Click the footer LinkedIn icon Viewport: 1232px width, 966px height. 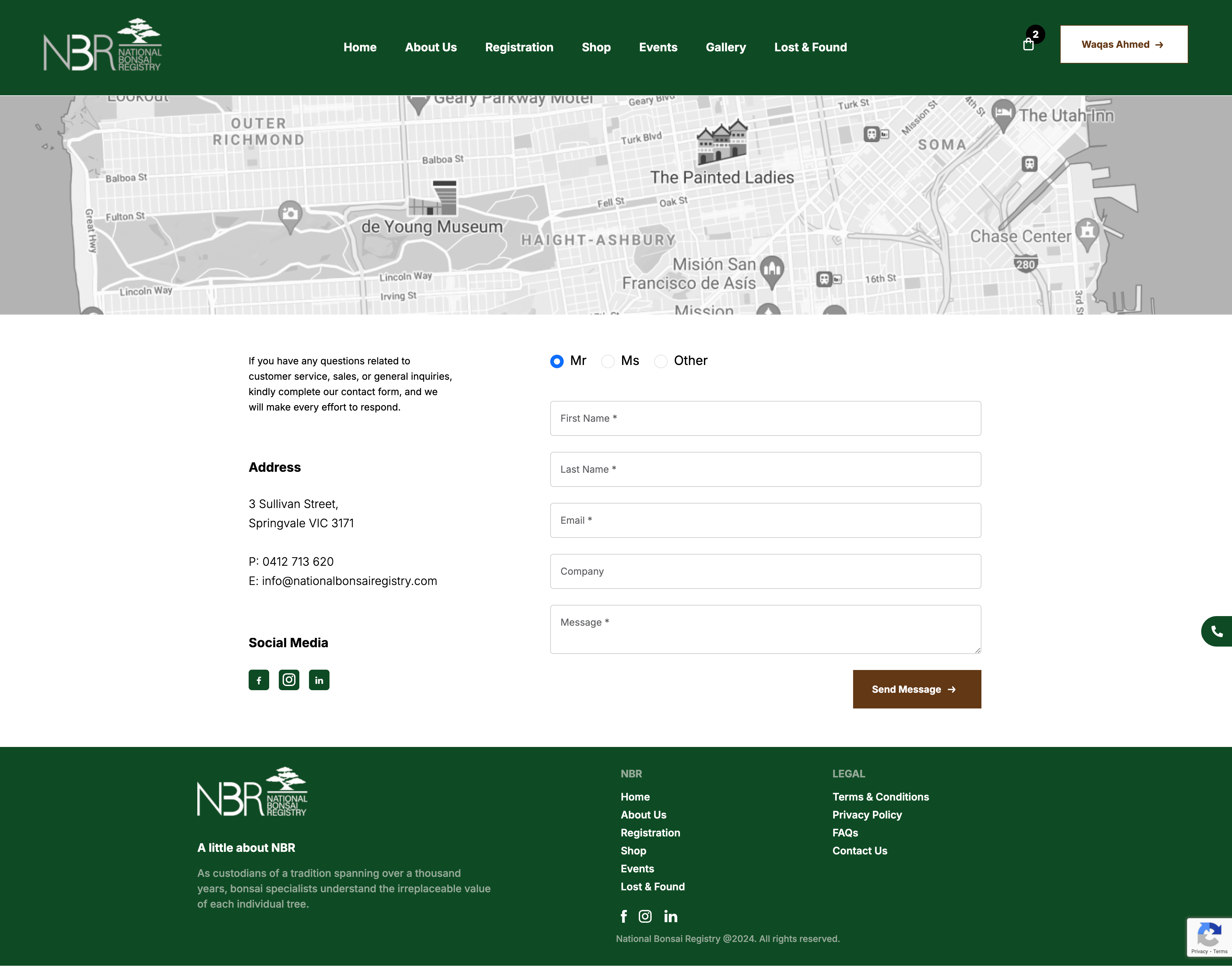click(671, 916)
